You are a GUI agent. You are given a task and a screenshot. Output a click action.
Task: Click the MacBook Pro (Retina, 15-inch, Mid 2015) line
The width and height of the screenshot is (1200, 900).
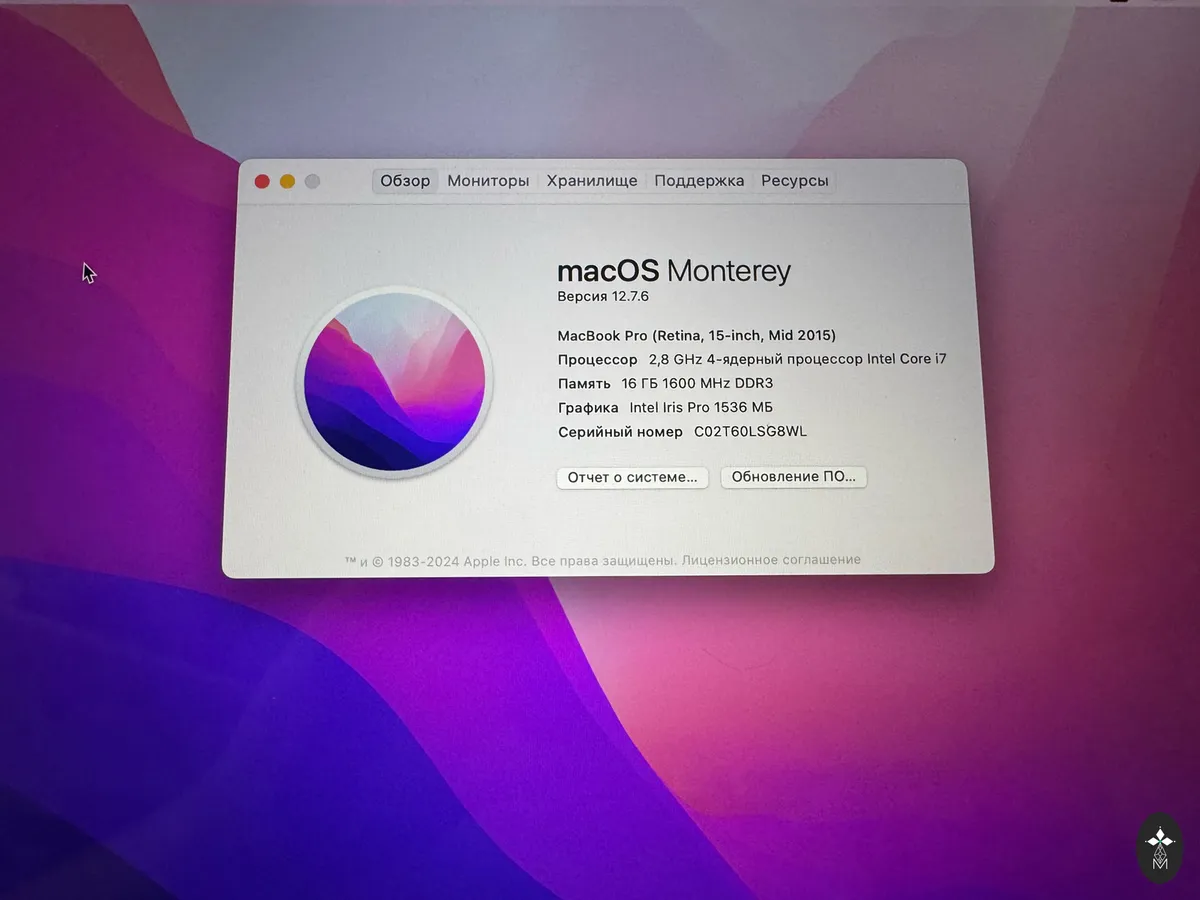[x=696, y=335]
